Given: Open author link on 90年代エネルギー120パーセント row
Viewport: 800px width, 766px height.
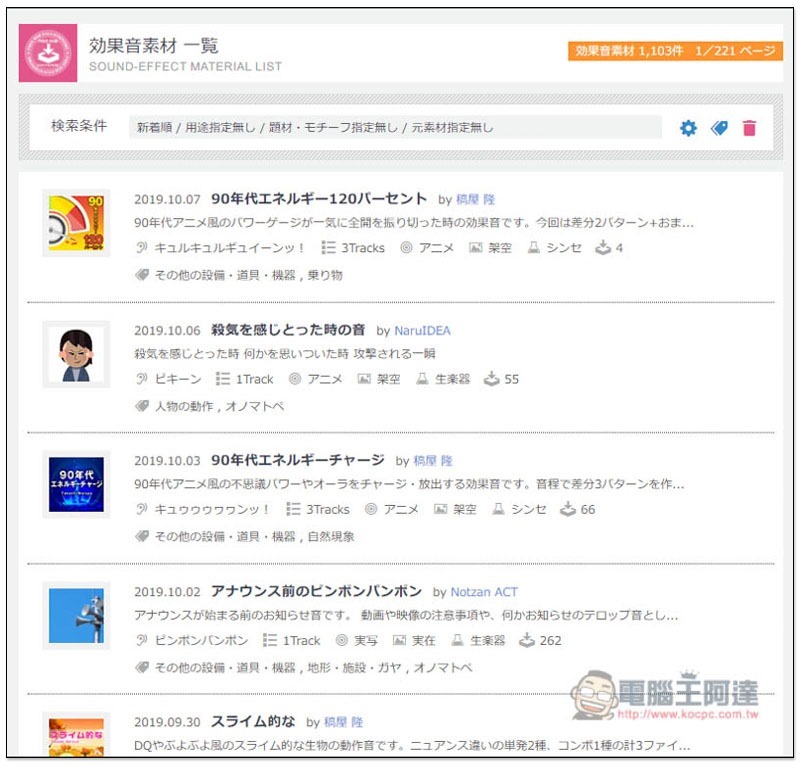Looking at the screenshot, I should tap(476, 200).
